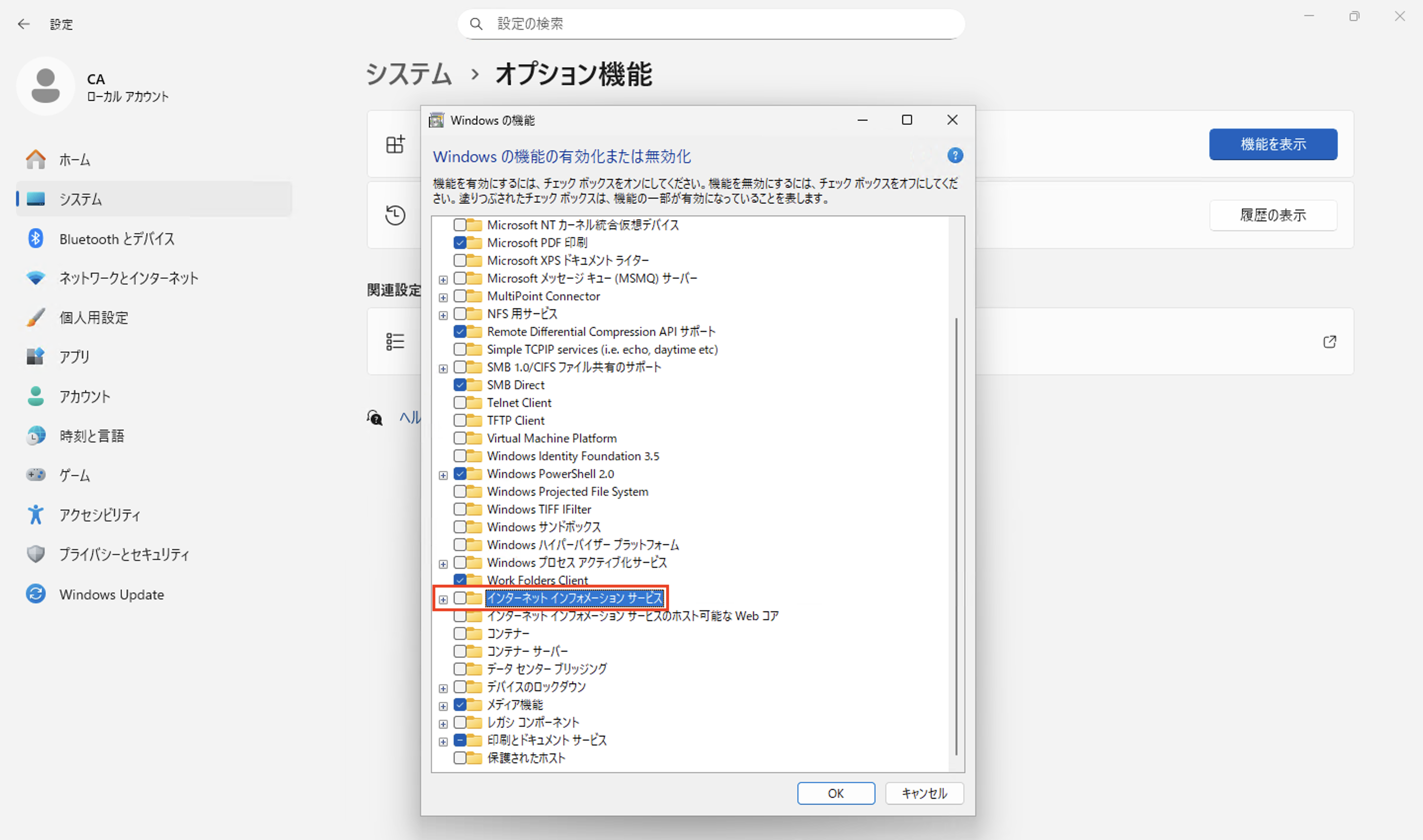Check the TFTP Client checkbox
The width and height of the screenshot is (1423, 840).
pos(460,421)
